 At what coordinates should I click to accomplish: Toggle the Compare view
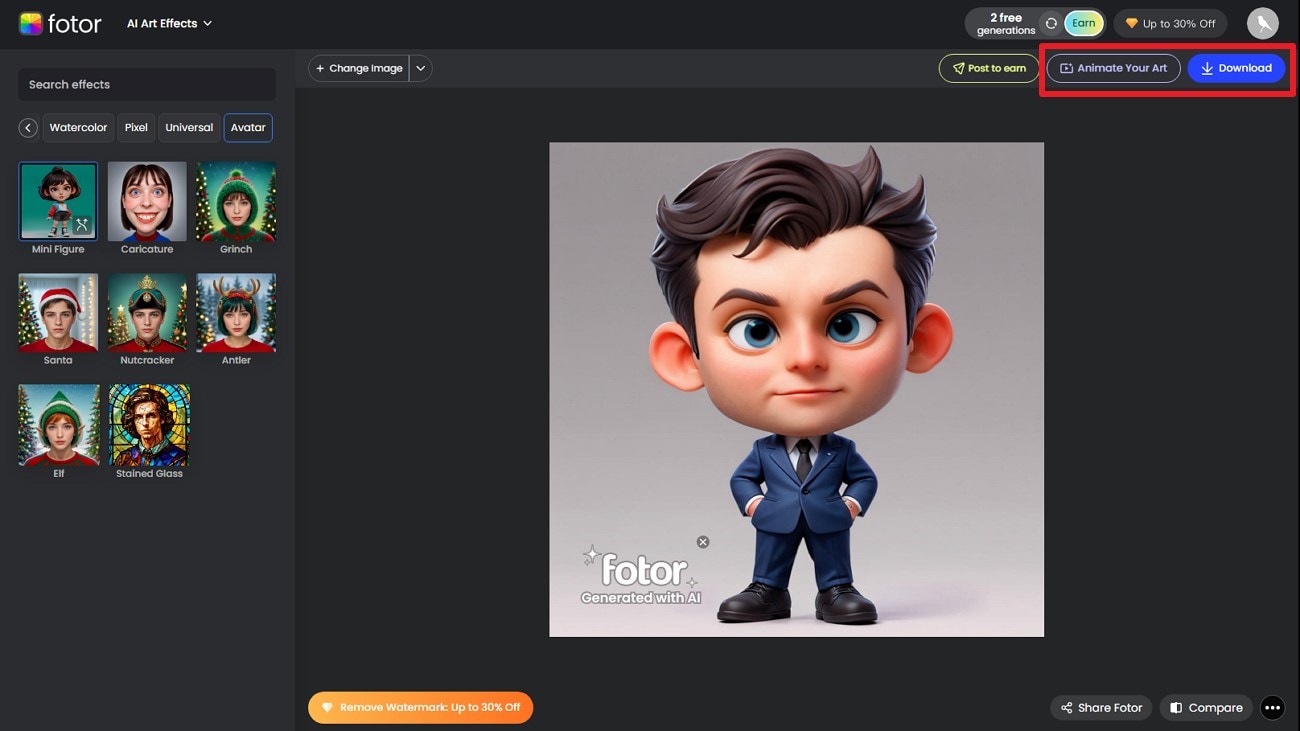pos(1206,707)
